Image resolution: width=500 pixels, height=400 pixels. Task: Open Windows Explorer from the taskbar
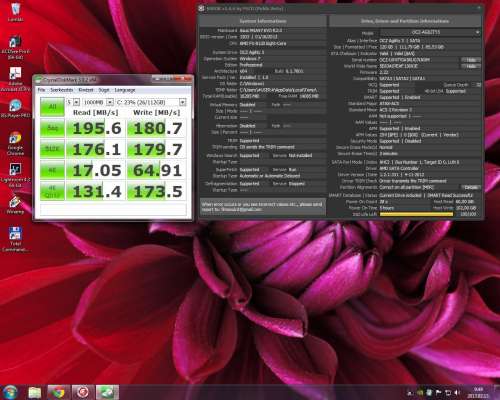[x=35, y=392]
